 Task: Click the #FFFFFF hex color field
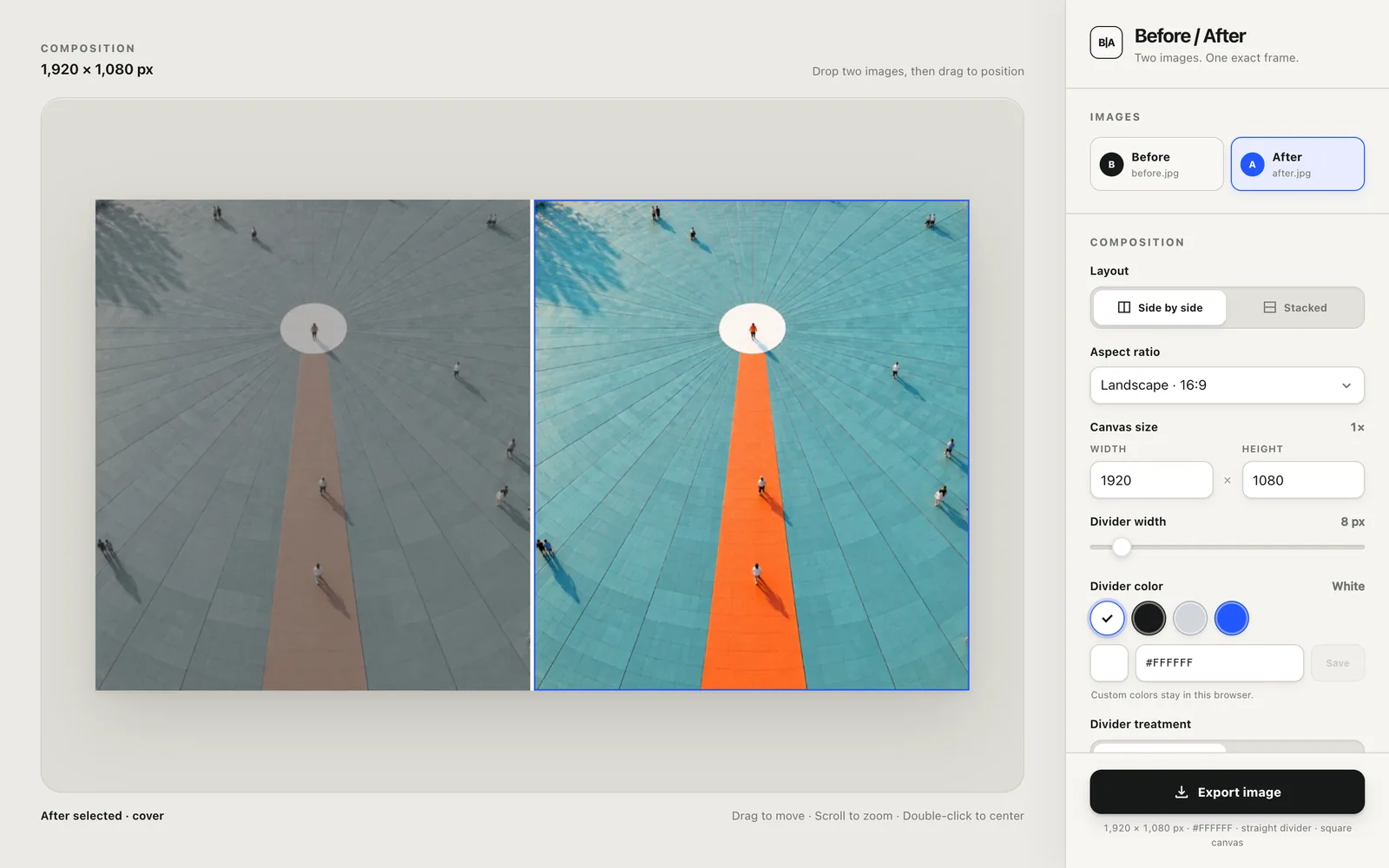(x=1219, y=663)
